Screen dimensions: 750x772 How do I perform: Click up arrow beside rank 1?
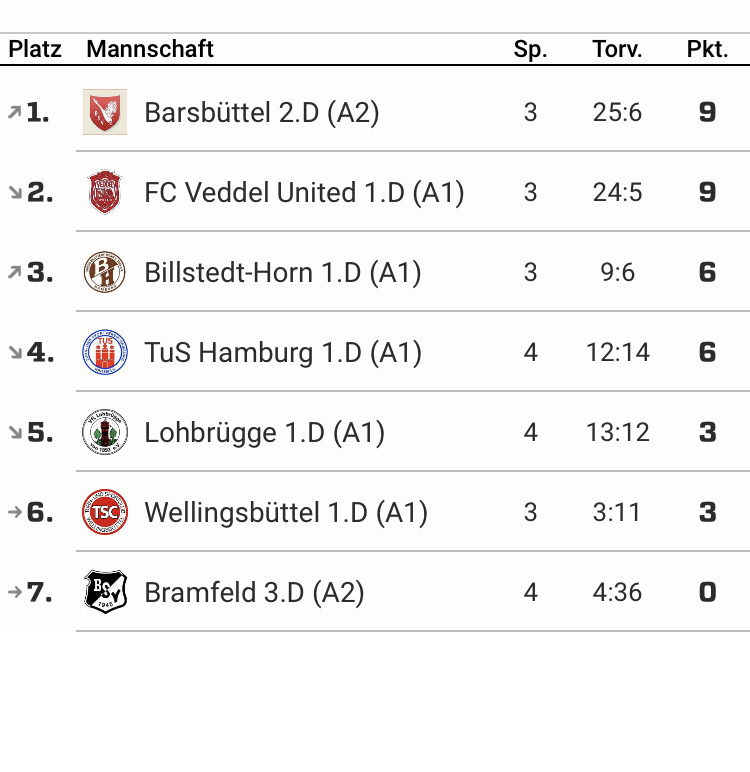(x=15, y=112)
